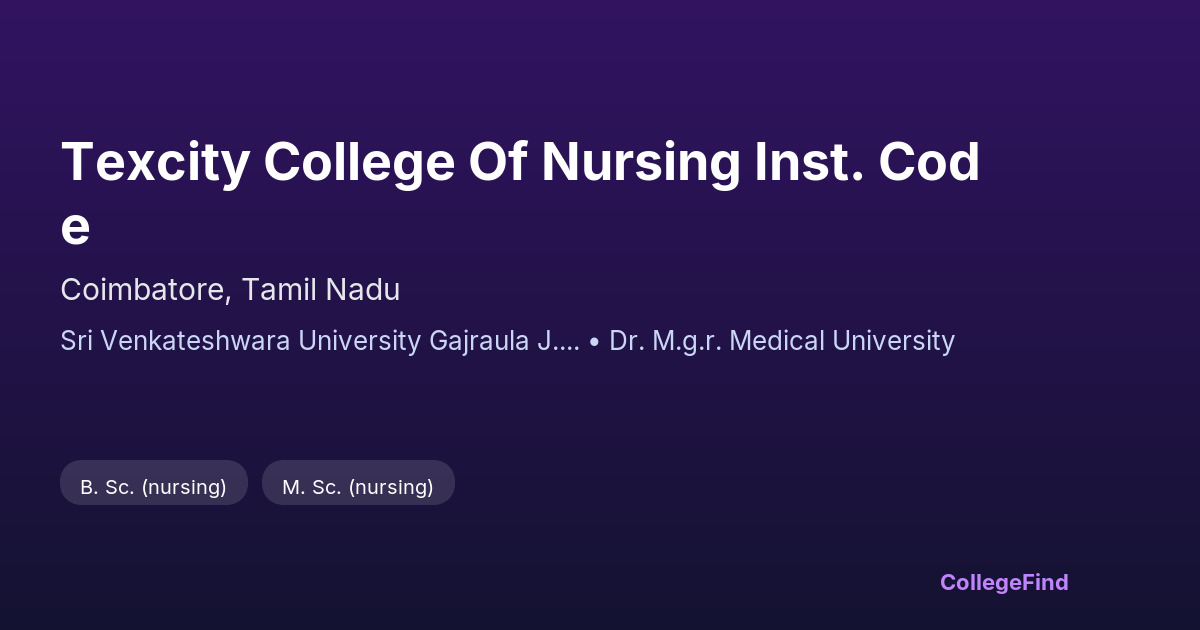Click the word "College" in the heading
This screenshot has width=1200, height=630.
pos(359,164)
